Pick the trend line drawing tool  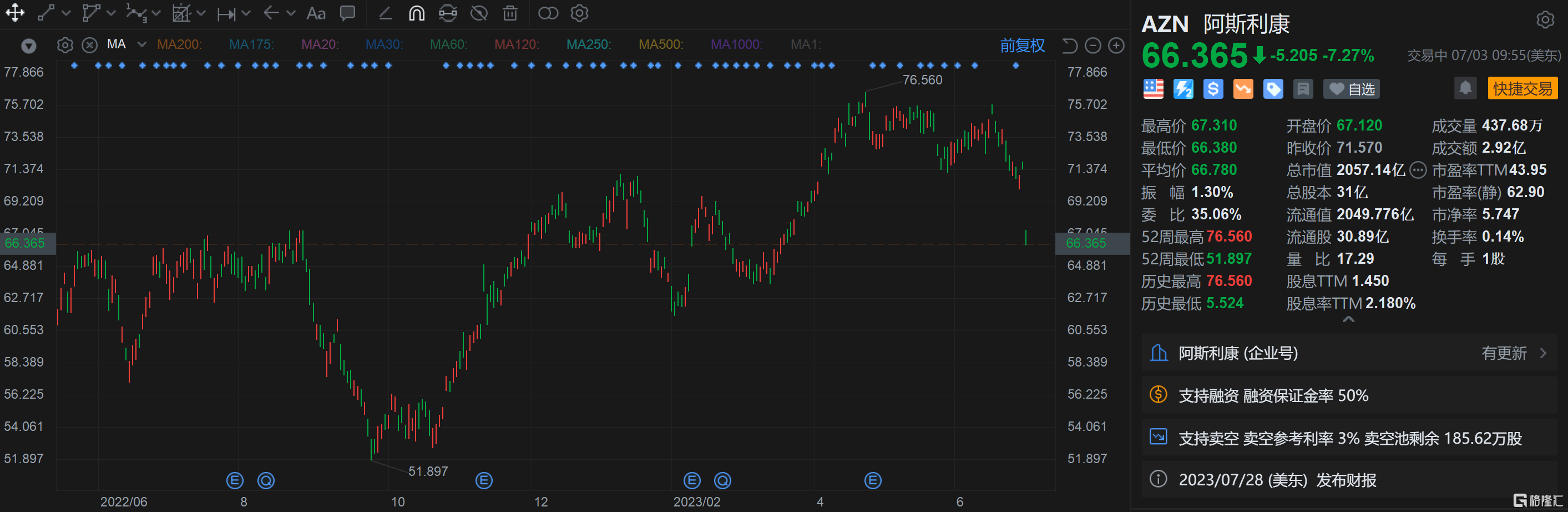46,13
